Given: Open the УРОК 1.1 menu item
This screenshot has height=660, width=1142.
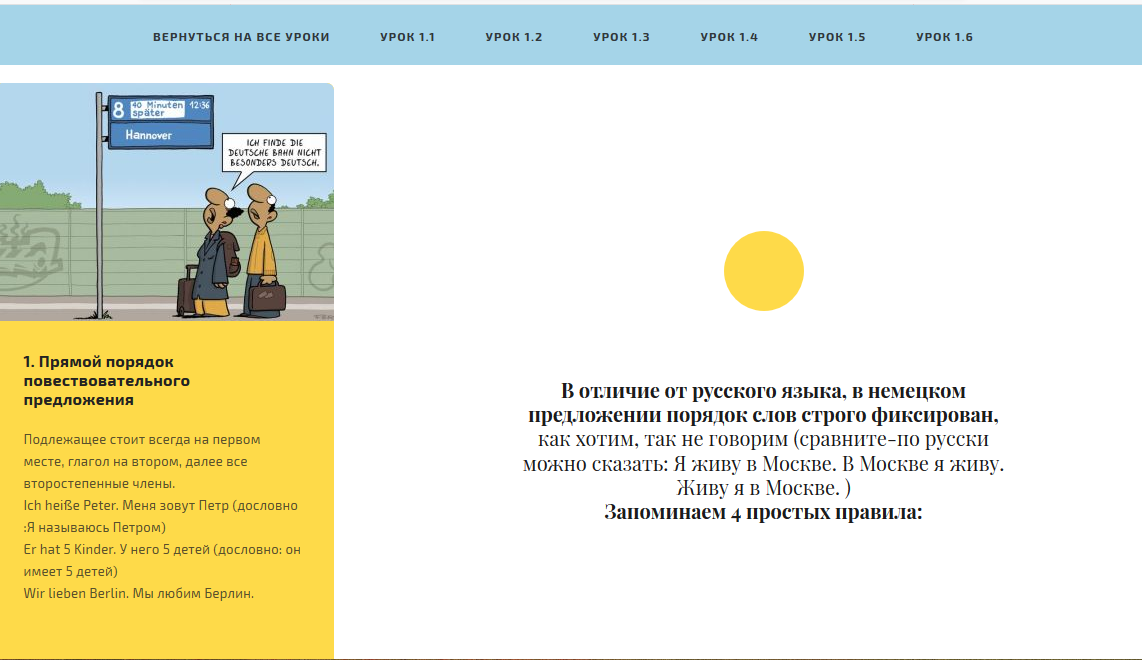Looking at the screenshot, I should point(407,37).
